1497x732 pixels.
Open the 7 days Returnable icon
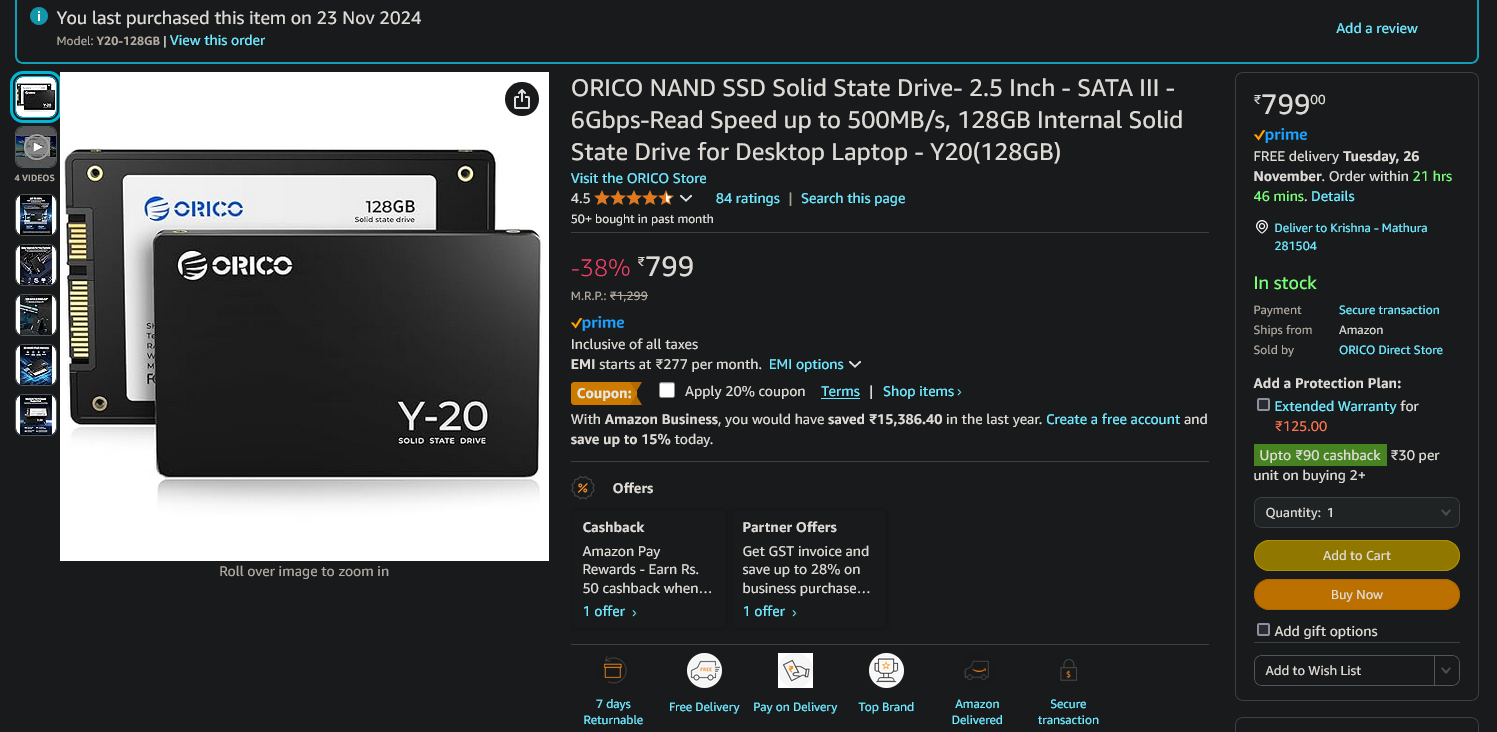point(613,670)
